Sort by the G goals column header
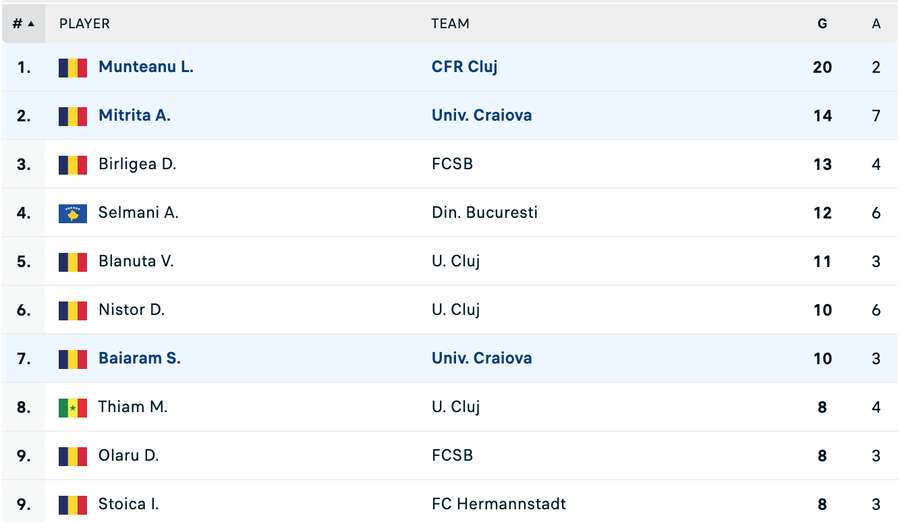This screenshot has width=900, height=522. point(822,24)
